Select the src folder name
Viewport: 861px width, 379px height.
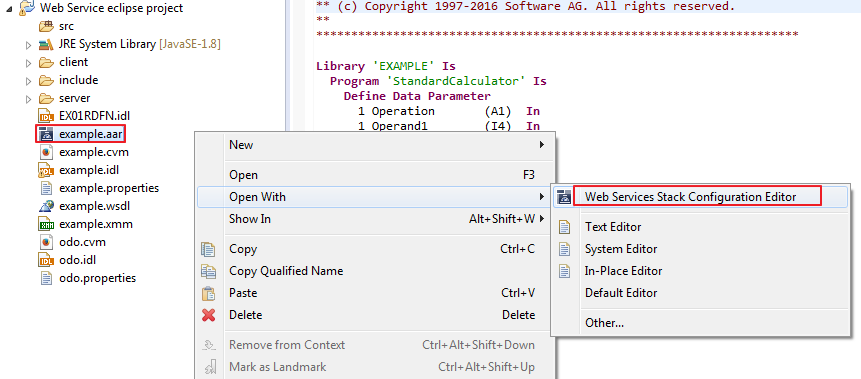tap(66, 26)
